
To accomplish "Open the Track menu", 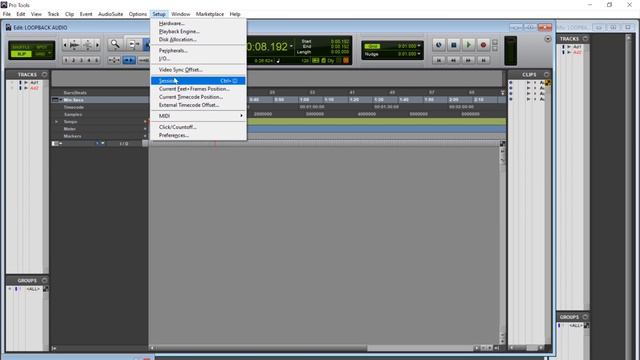I will [53, 14].
